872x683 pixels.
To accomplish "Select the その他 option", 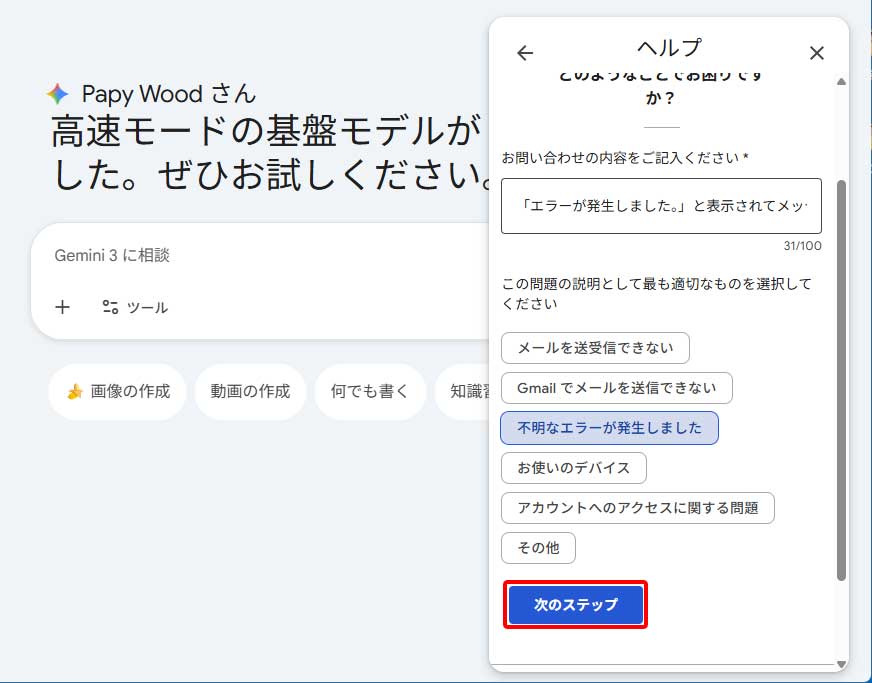I will click(538, 548).
